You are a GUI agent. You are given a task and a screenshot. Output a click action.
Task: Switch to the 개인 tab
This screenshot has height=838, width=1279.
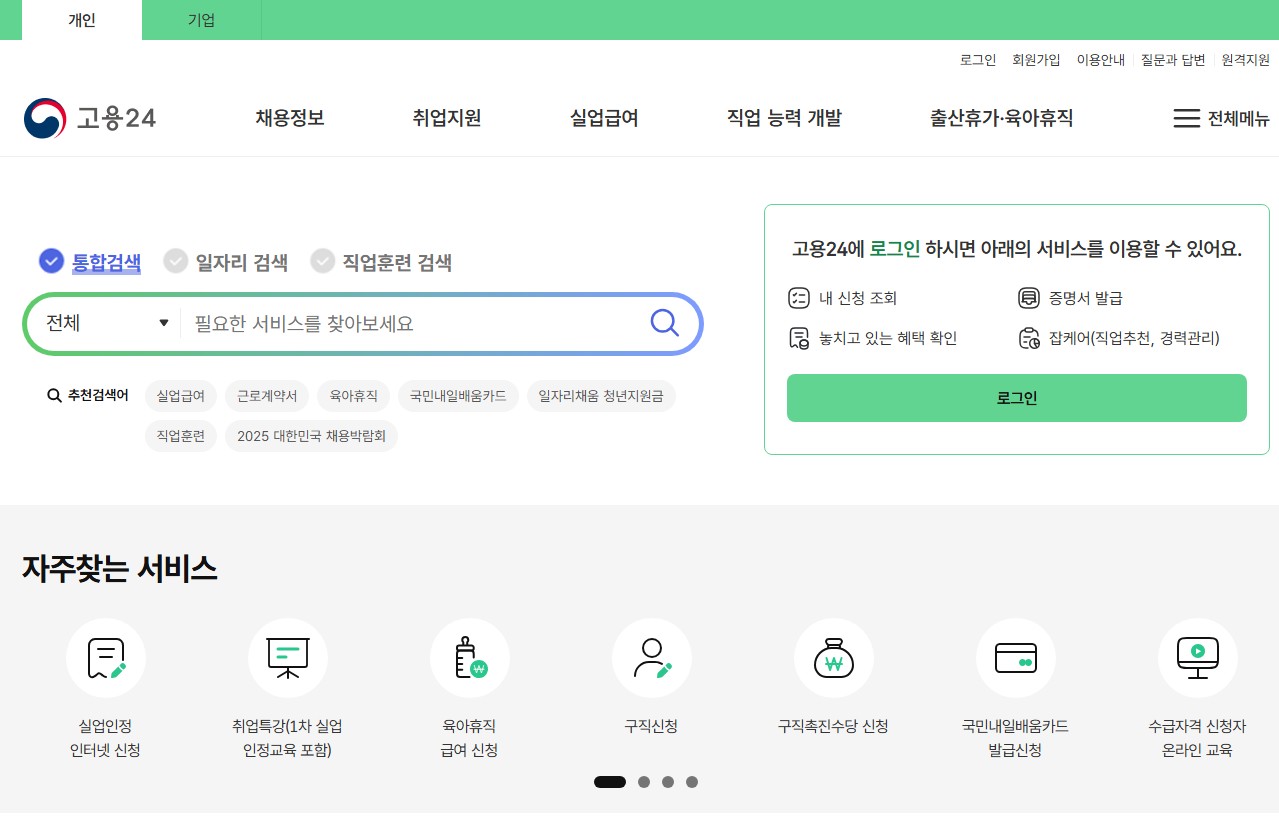click(82, 20)
